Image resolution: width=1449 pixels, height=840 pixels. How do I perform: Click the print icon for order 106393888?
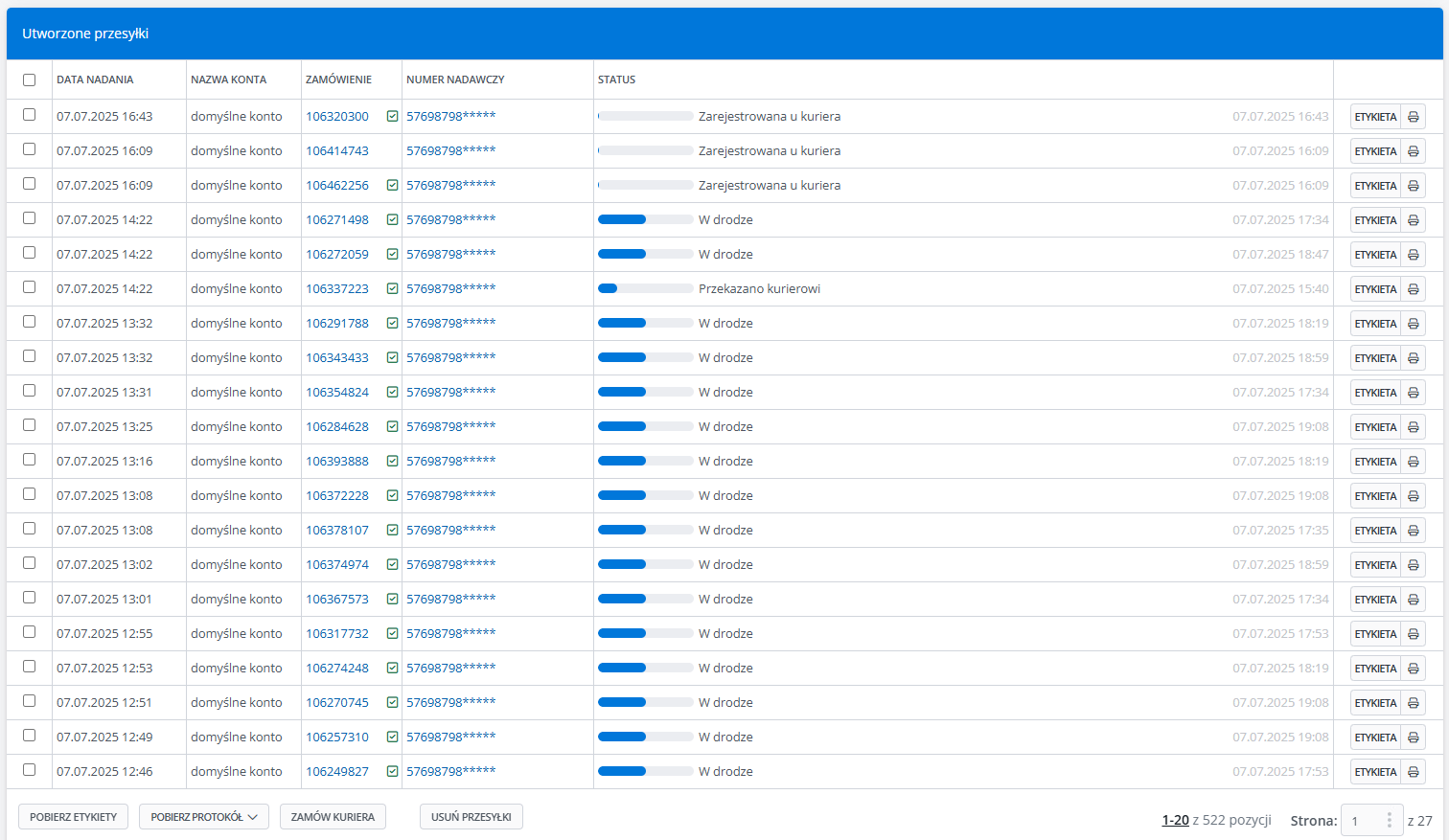1413,462
